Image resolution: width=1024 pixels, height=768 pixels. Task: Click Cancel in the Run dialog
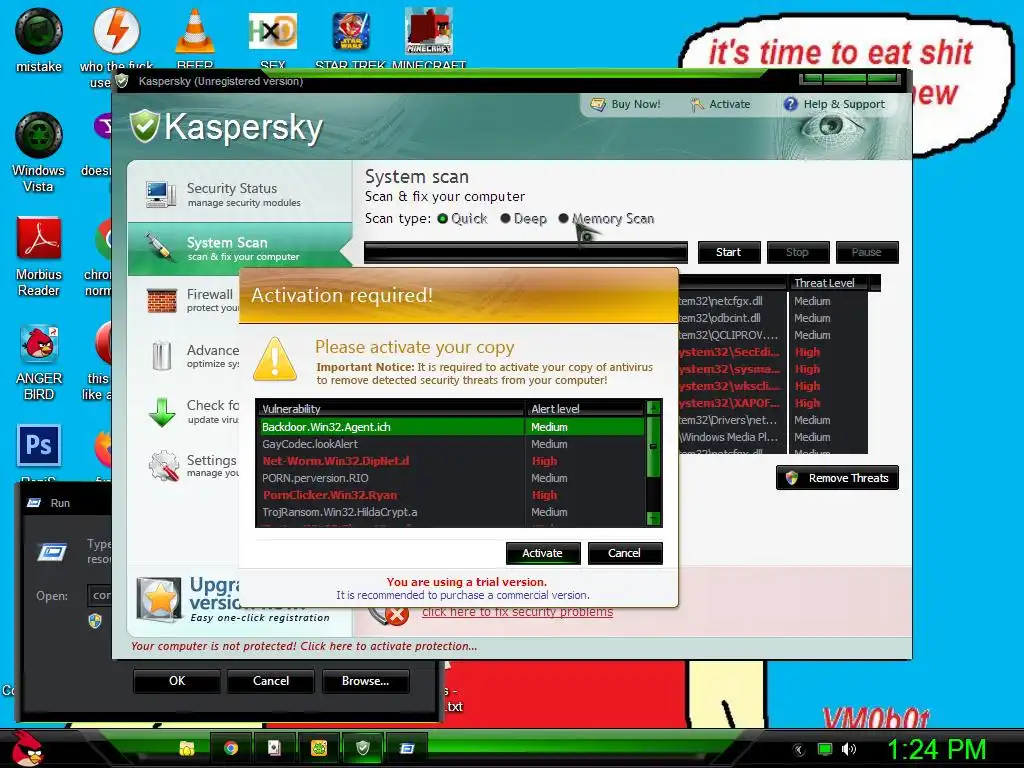tap(271, 680)
